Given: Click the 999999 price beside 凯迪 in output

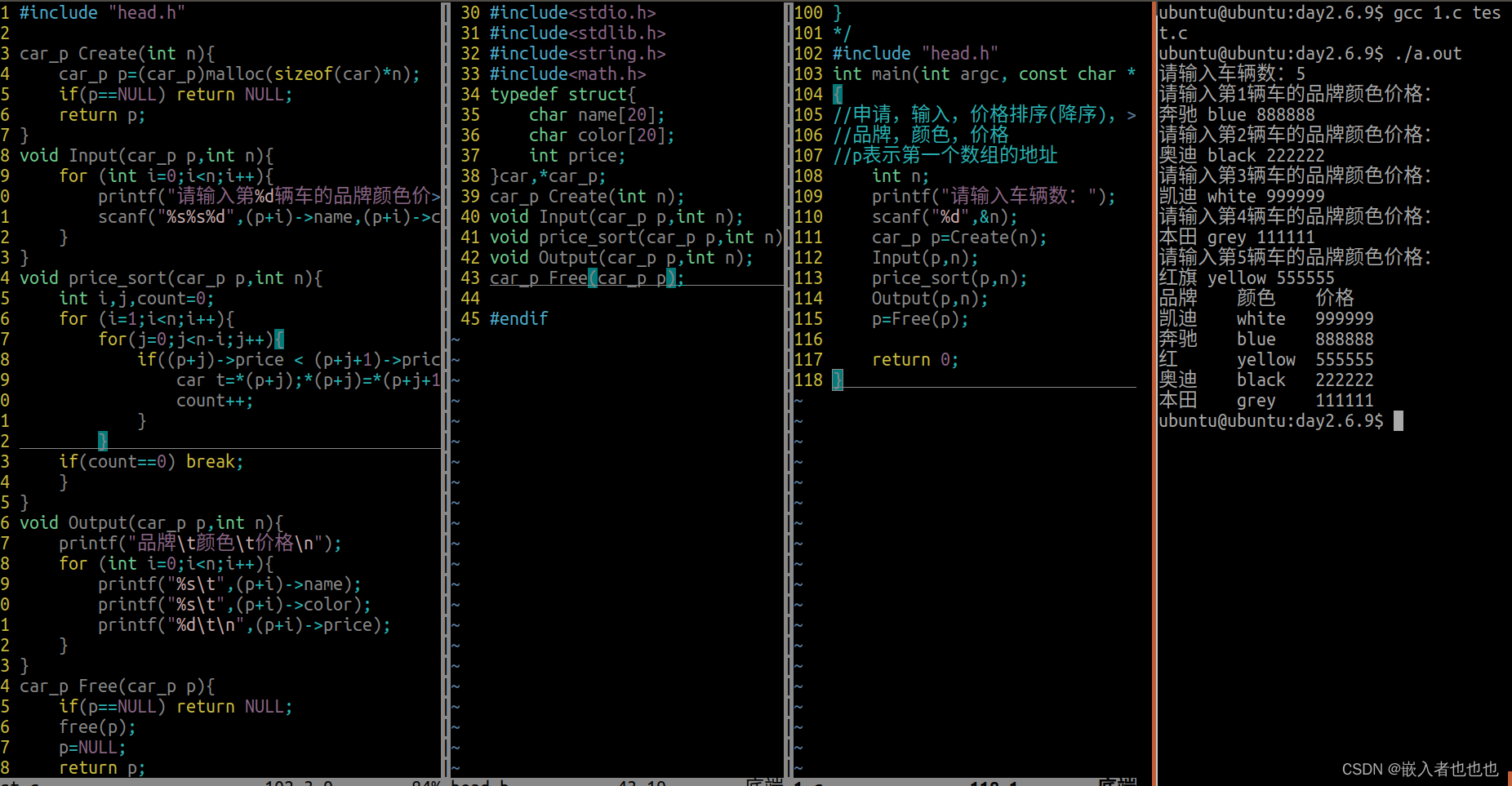Looking at the screenshot, I should [x=1344, y=318].
